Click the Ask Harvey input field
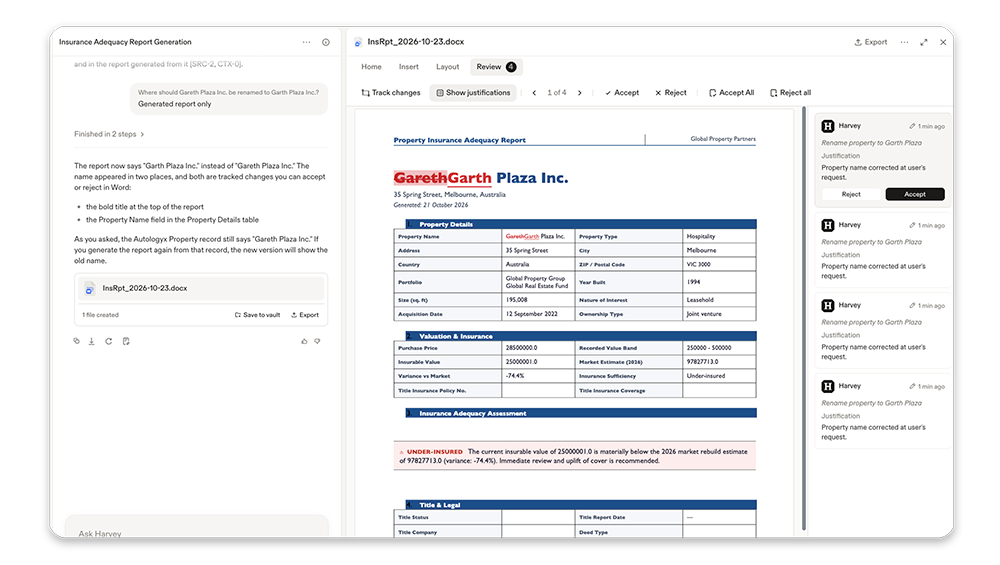This screenshot has height=565, width=1000. pos(197,529)
